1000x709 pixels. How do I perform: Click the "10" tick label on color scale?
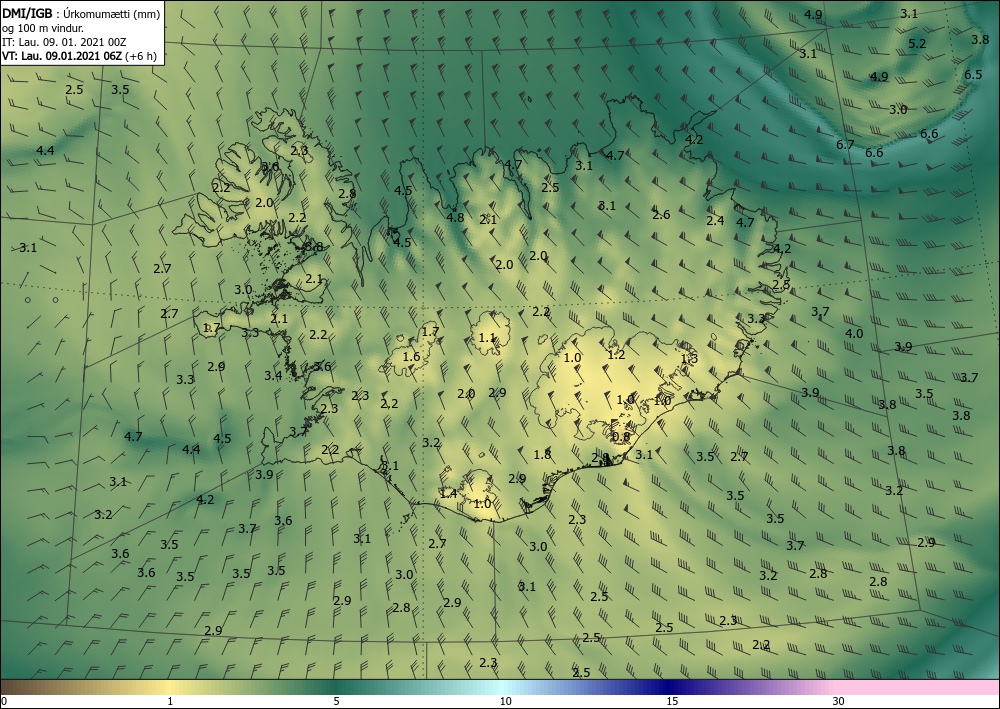[x=505, y=701]
